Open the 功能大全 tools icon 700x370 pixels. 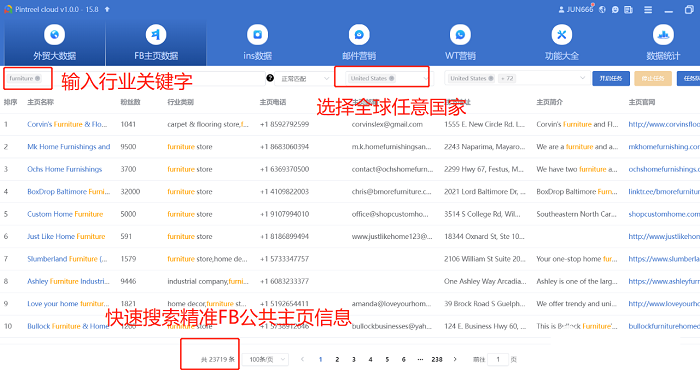pos(562,35)
